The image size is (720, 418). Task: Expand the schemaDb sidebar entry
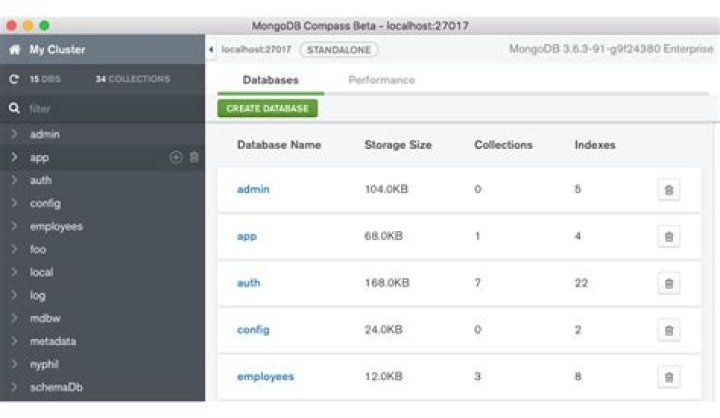(14, 387)
